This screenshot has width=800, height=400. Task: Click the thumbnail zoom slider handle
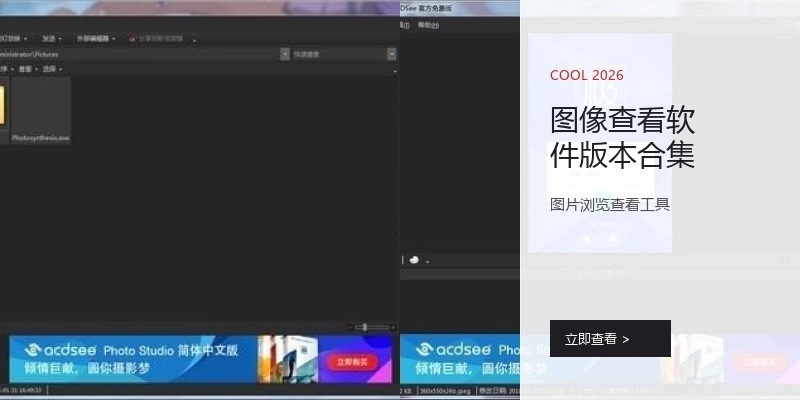(x=364, y=327)
